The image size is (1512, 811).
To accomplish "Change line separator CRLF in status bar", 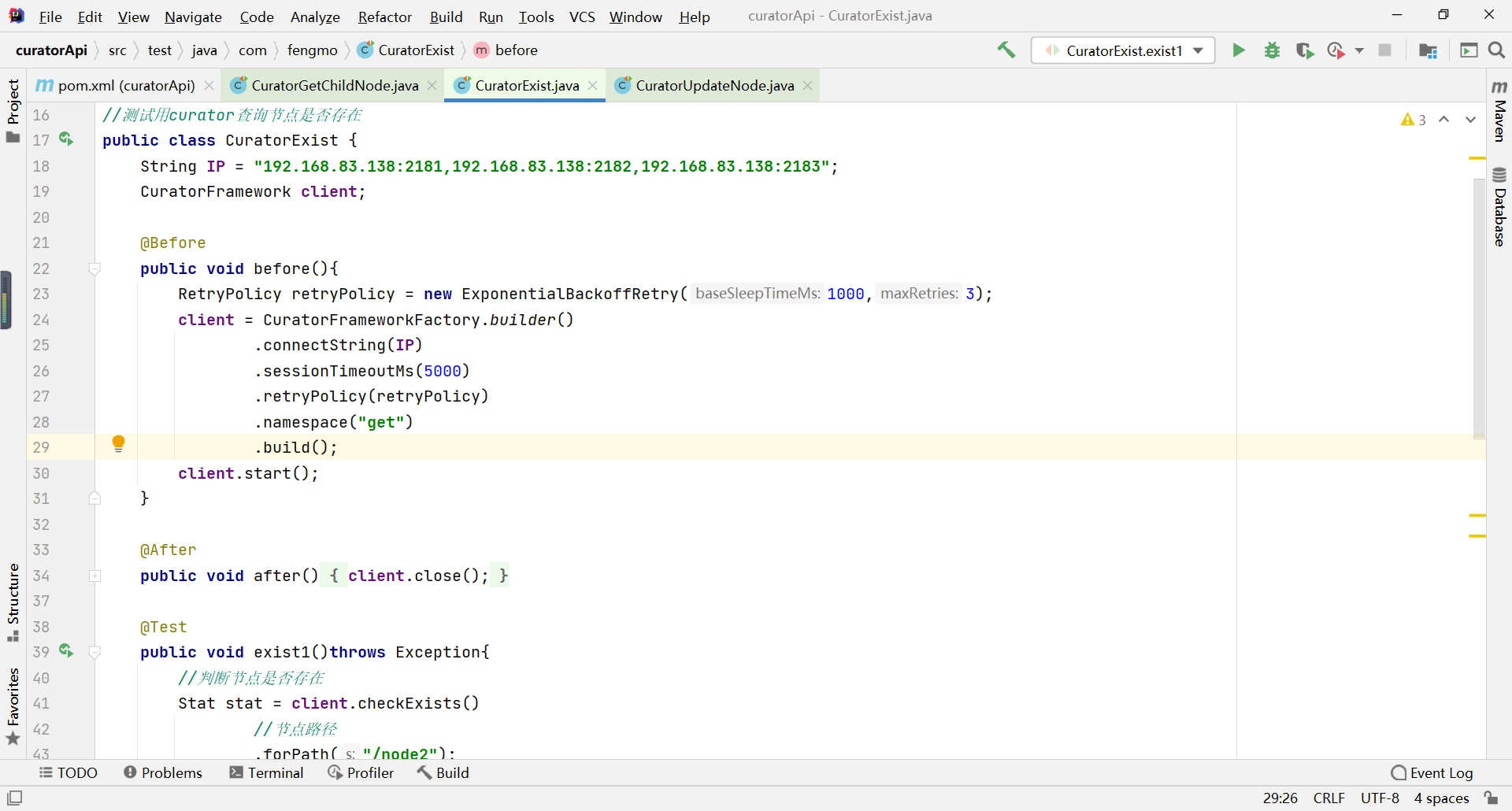I will (1329, 798).
